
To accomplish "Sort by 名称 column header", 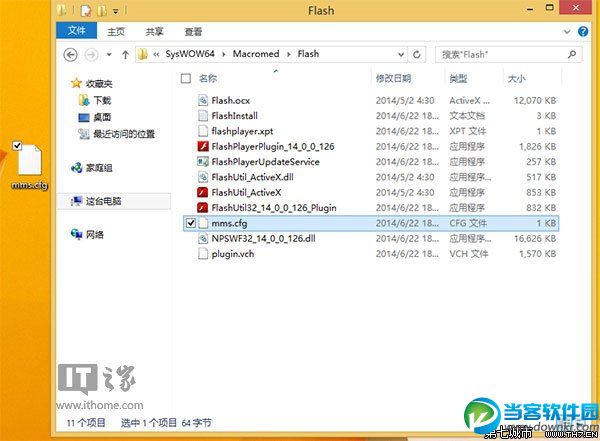I will tap(208, 78).
